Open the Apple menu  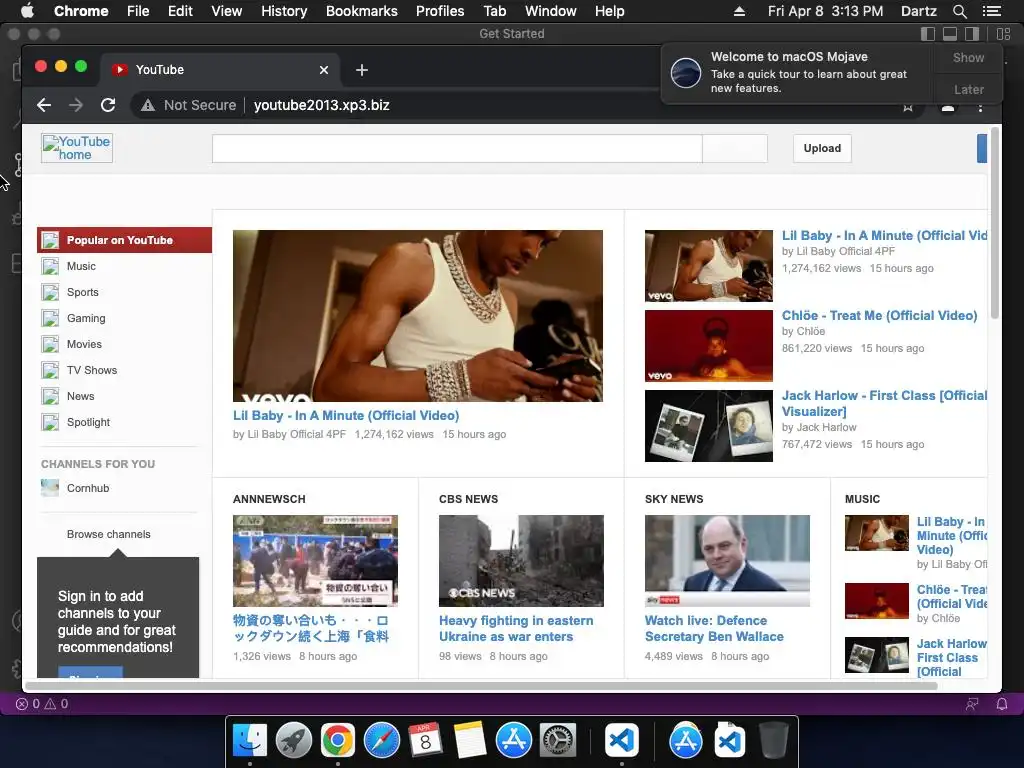coord(27,11)
